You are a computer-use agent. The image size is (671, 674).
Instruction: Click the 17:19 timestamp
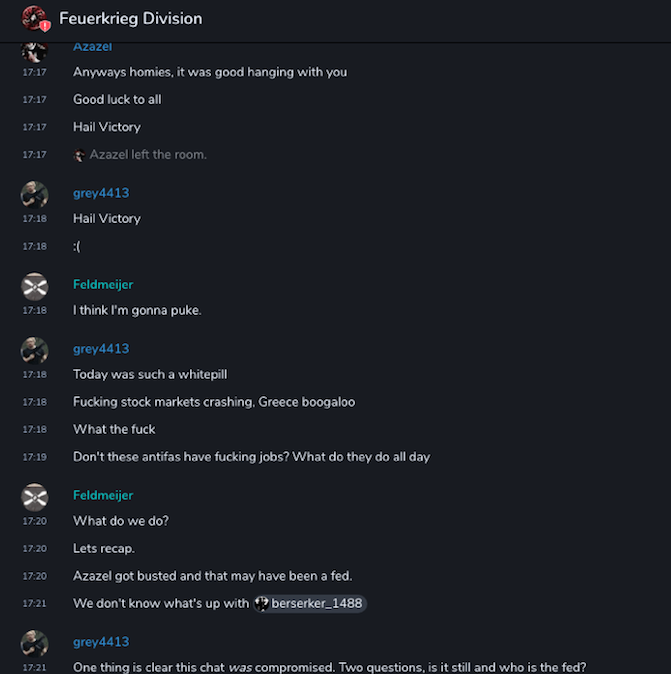pos(34,457)
